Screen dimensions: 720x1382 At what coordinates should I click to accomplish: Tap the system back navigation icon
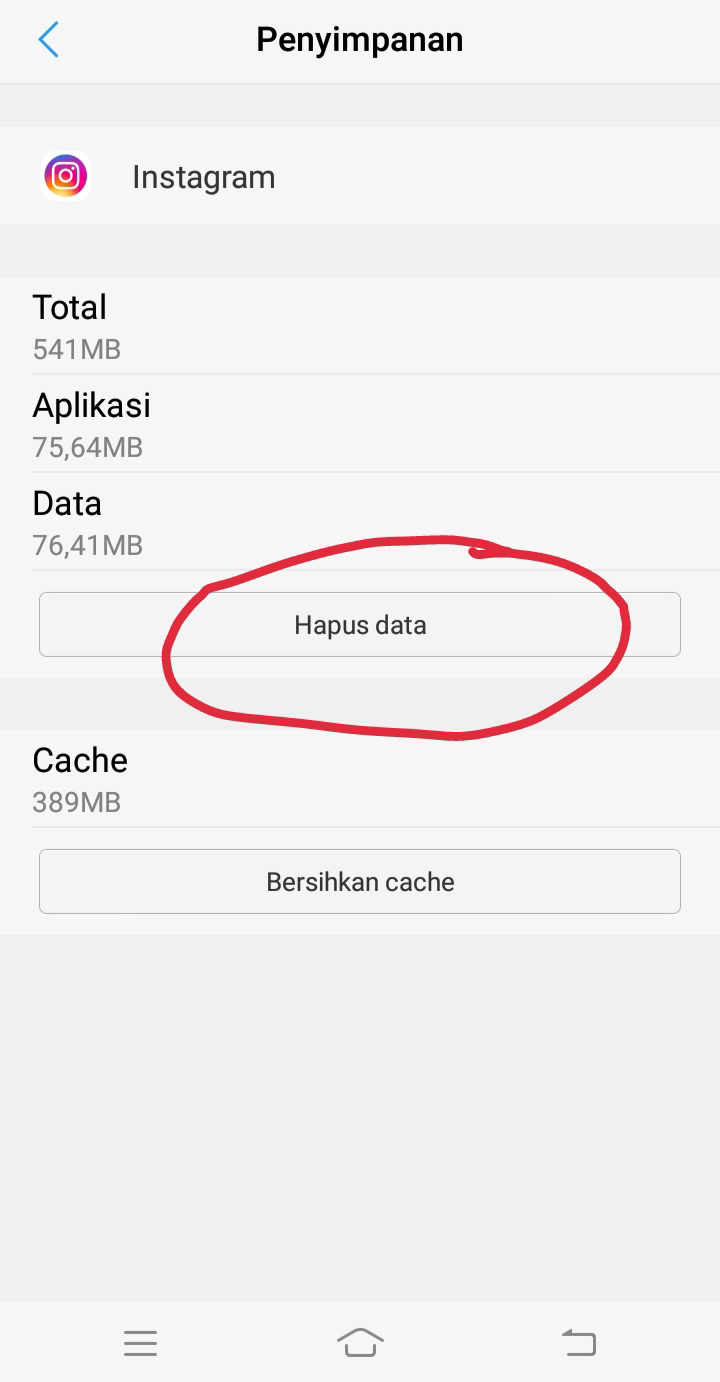click(x=579, y=1343)
